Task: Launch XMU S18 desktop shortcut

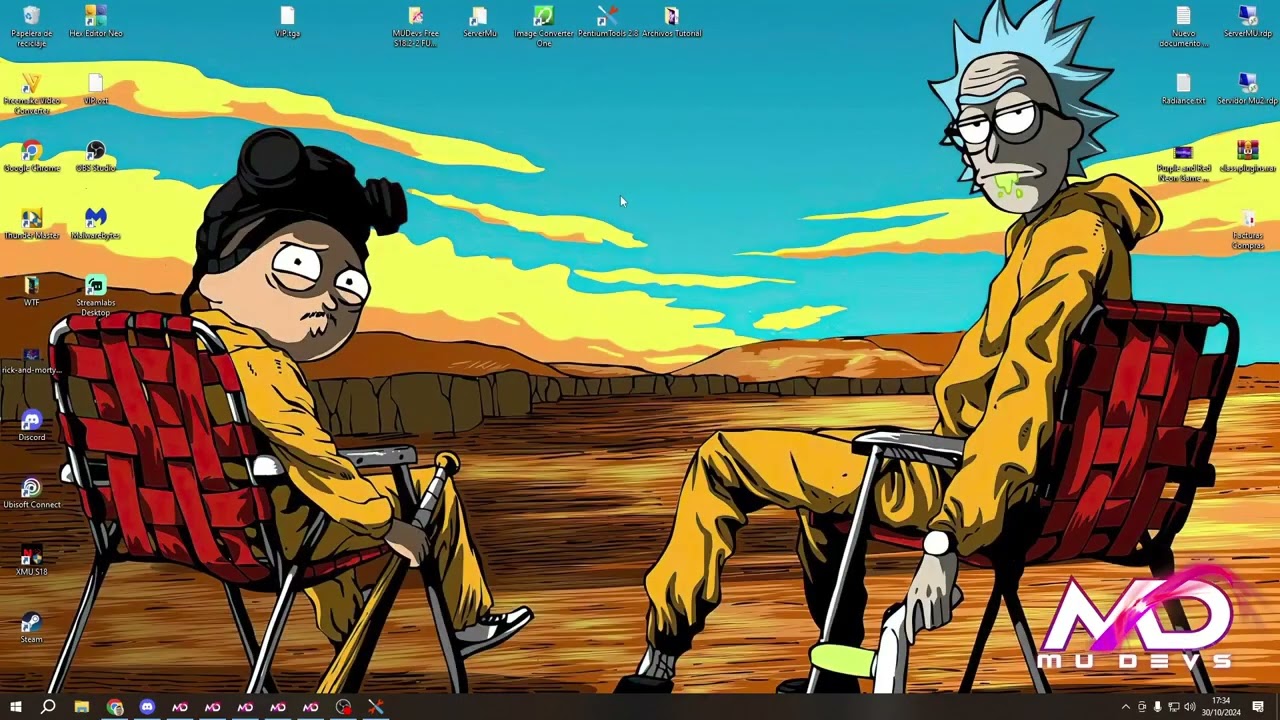Action: click(x=31, y=561)
